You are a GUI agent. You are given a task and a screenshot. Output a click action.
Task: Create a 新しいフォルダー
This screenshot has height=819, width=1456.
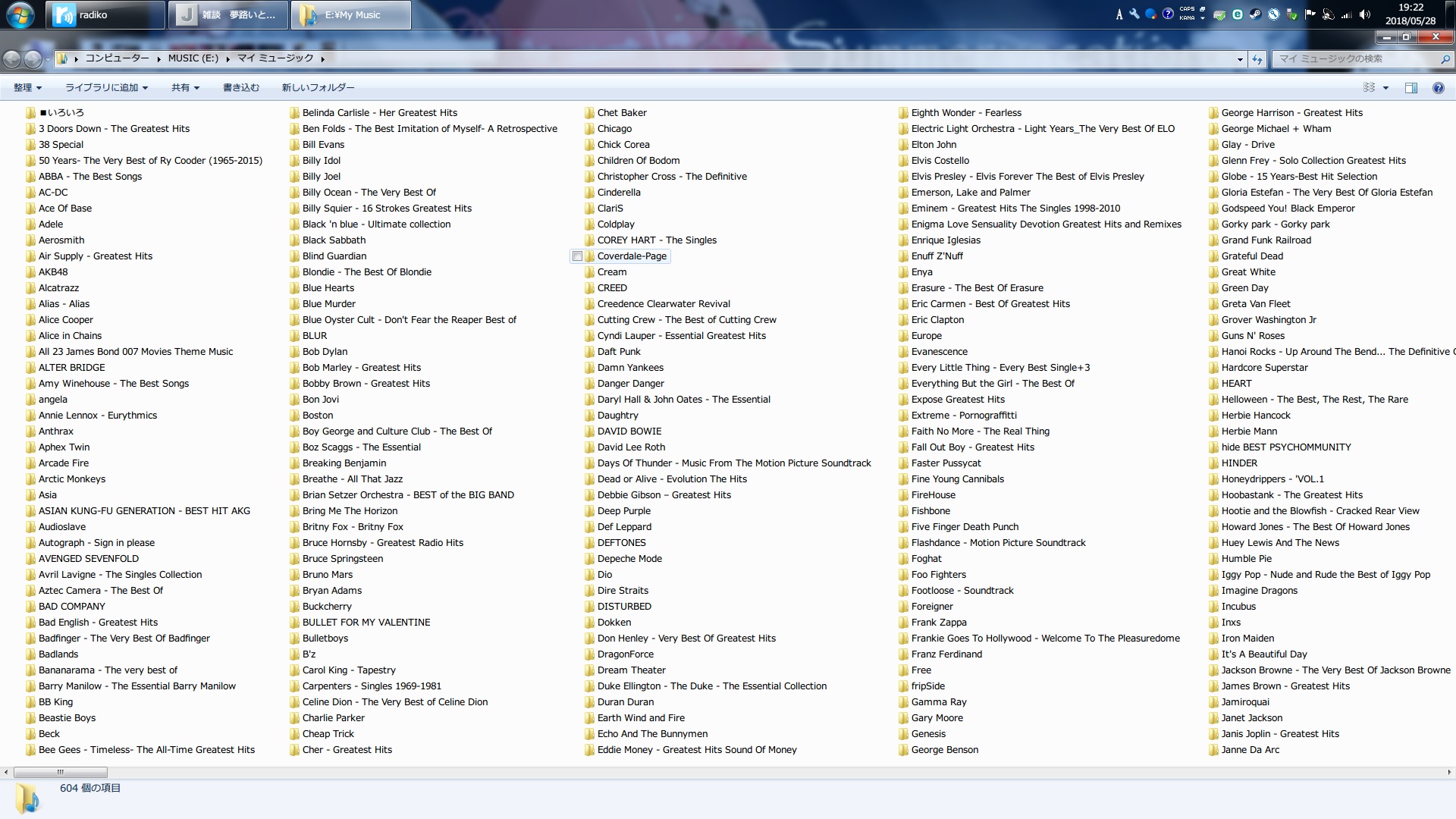pos(318,88)
